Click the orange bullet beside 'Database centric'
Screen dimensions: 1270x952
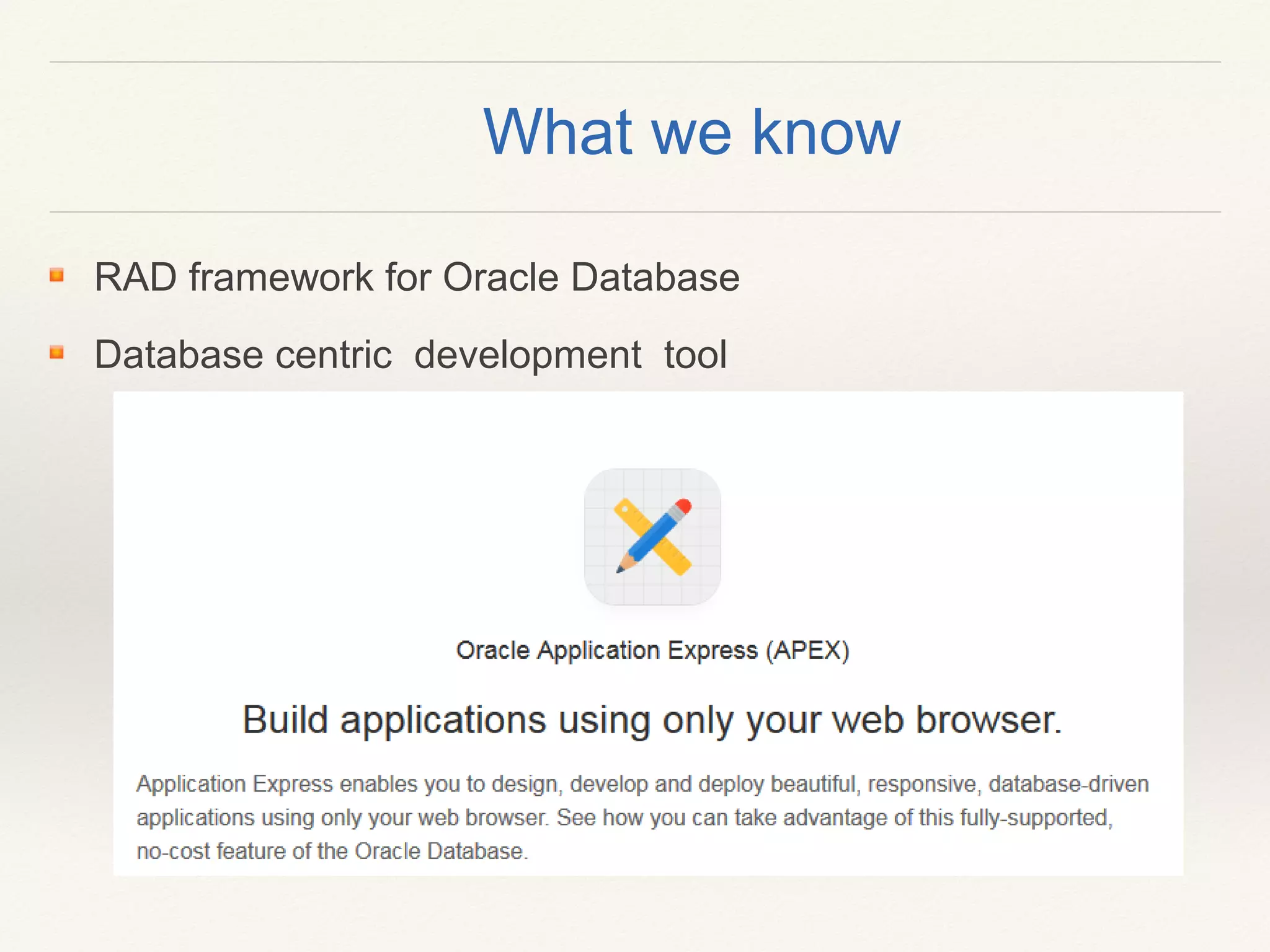[x=57, y=353]
